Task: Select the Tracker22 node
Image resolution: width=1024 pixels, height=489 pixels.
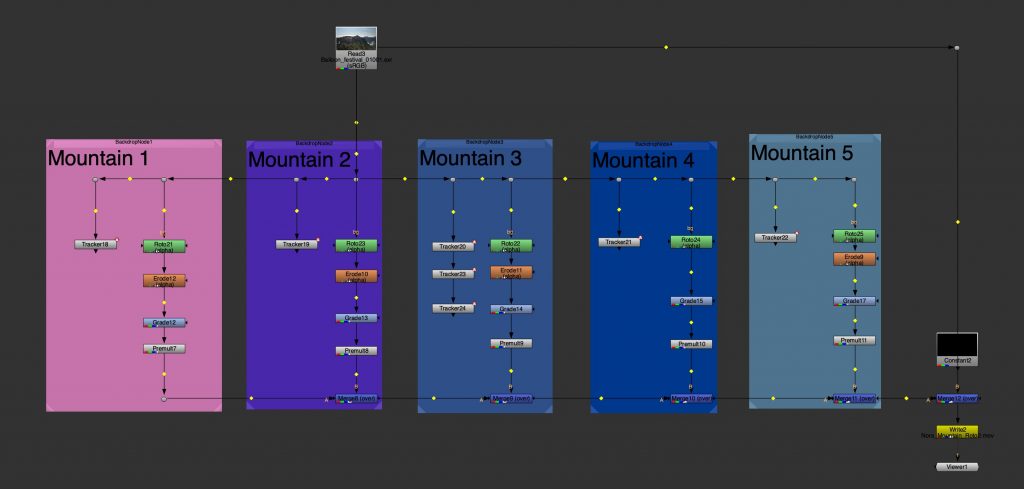Action: [x=775, y=237]
